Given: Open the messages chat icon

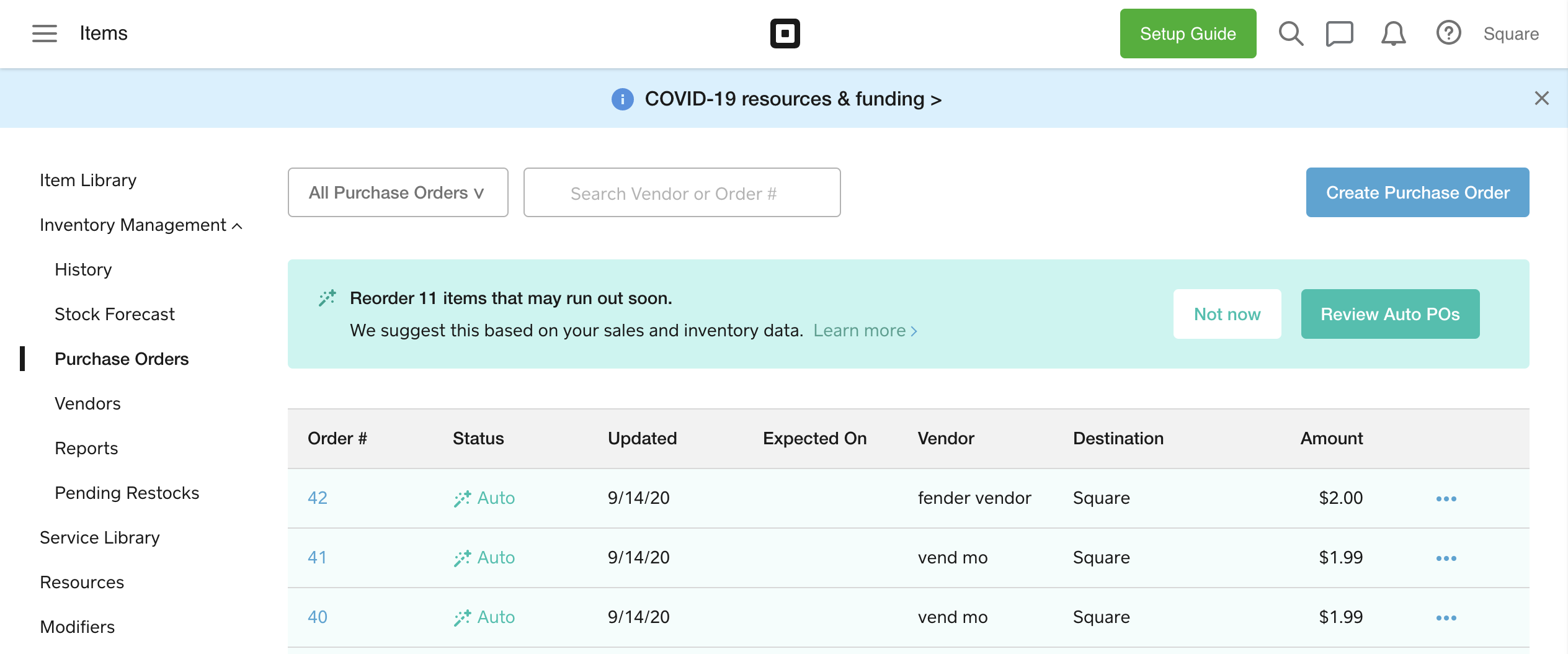Looking at the screenshot, I should pyautogui.click(x=1339, y=34).
